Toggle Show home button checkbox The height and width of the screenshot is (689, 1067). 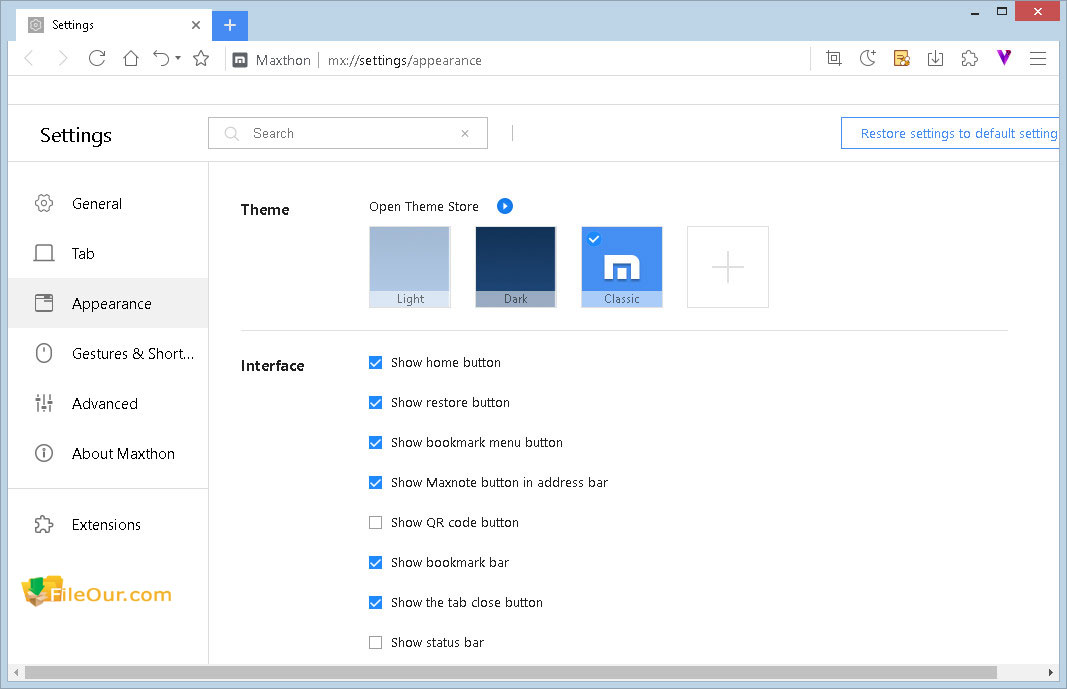[x=376, y=363]
